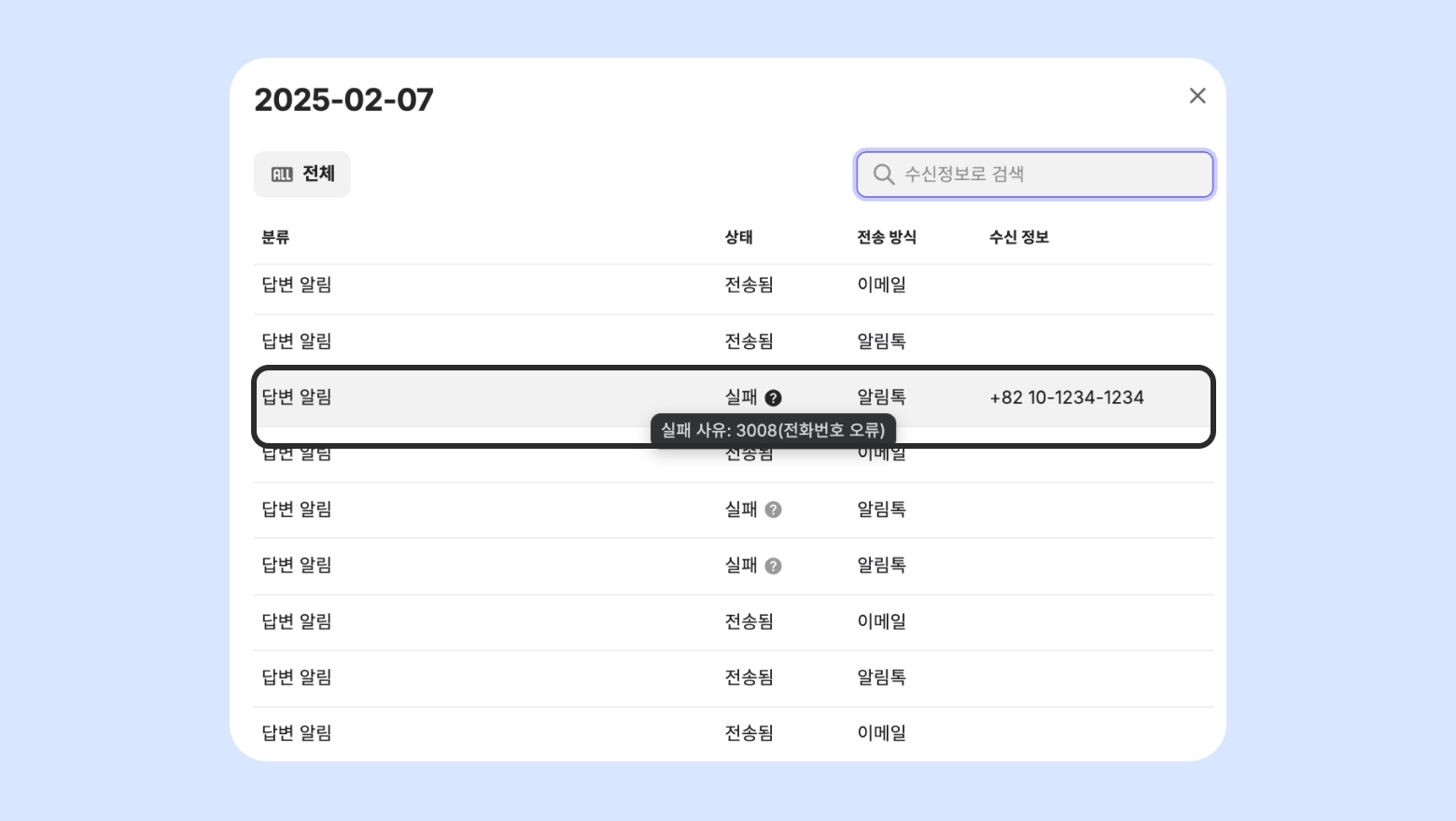The width and height of the screenshot is (1456, 821).
Task: Click the 2025-02-07 dialog title
Action: (344, 100)
